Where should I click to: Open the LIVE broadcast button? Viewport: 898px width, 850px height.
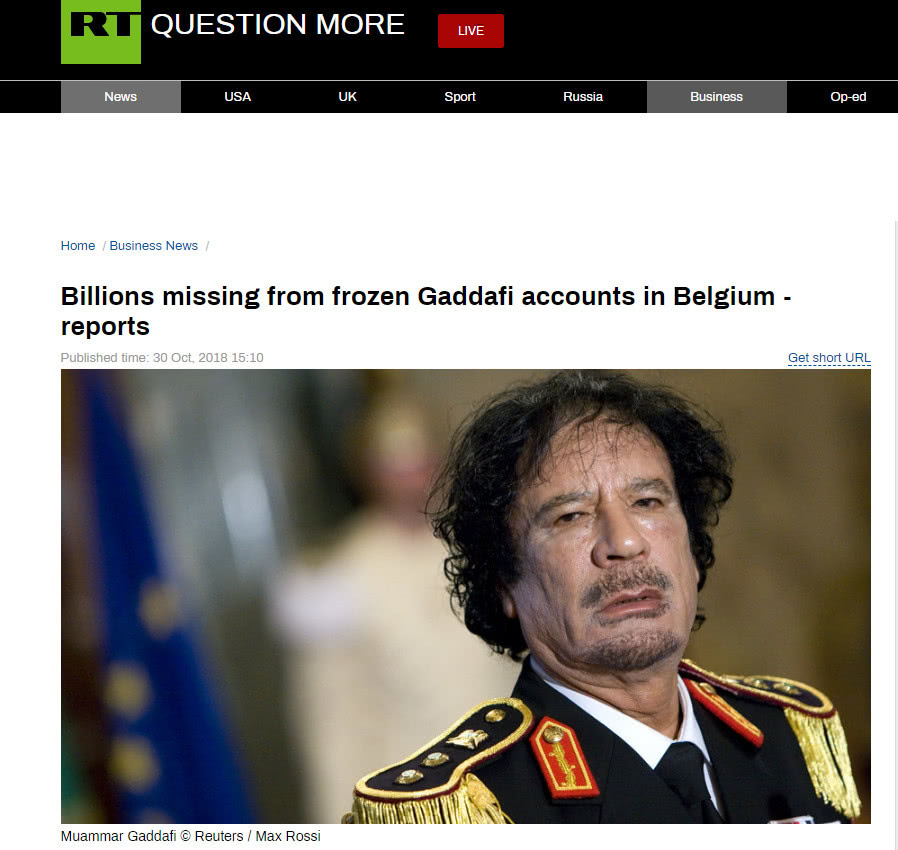471,31
